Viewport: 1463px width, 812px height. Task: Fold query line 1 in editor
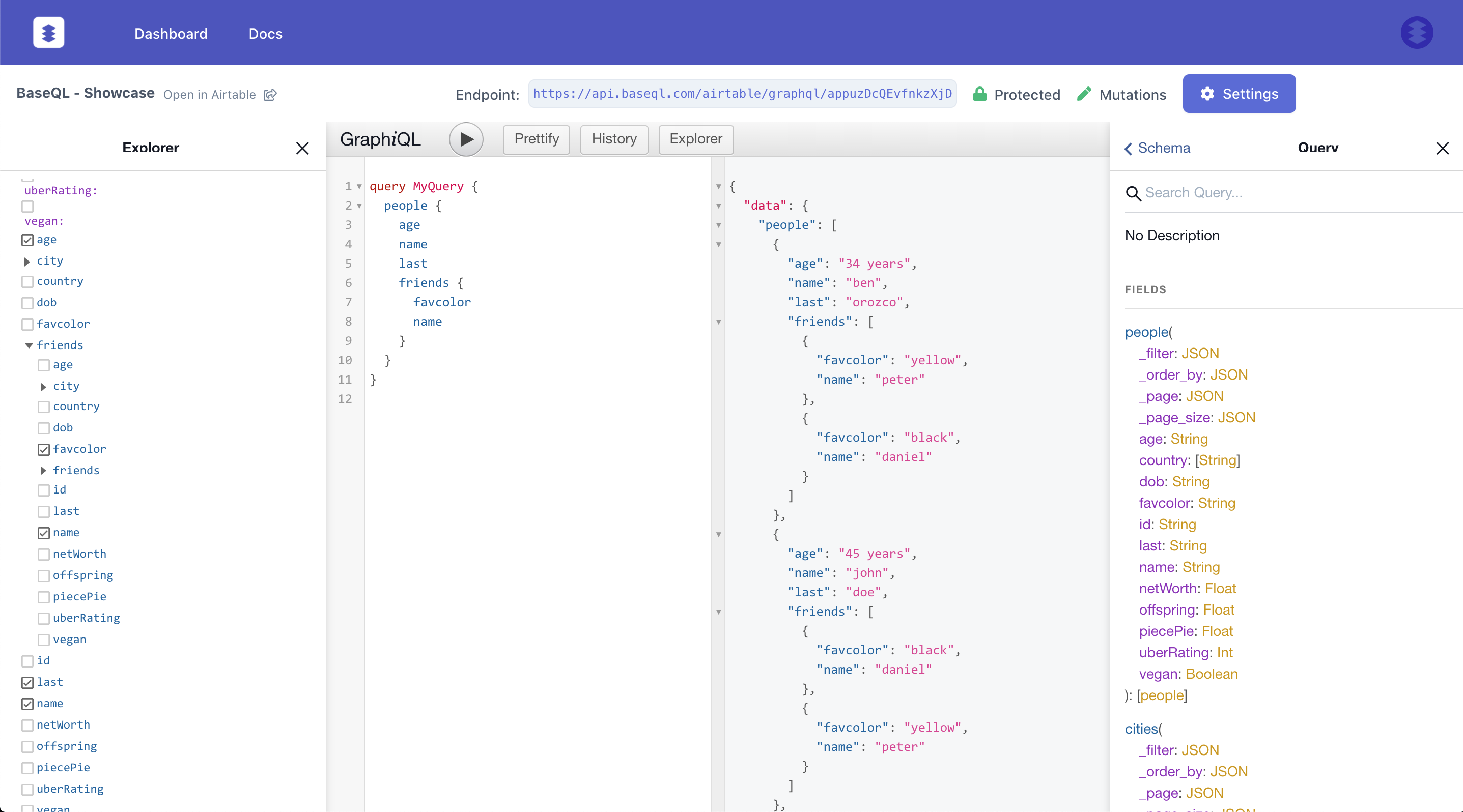359,187
